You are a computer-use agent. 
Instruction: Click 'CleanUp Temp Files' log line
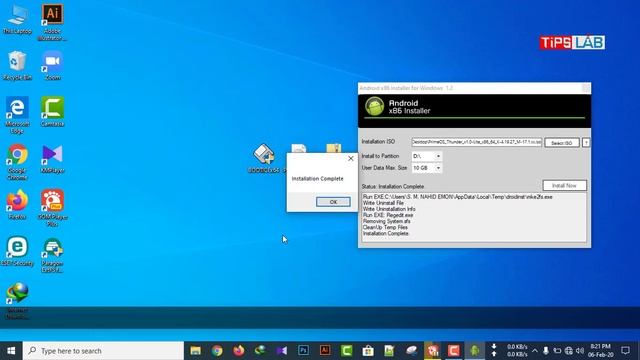tap(385, 227)
